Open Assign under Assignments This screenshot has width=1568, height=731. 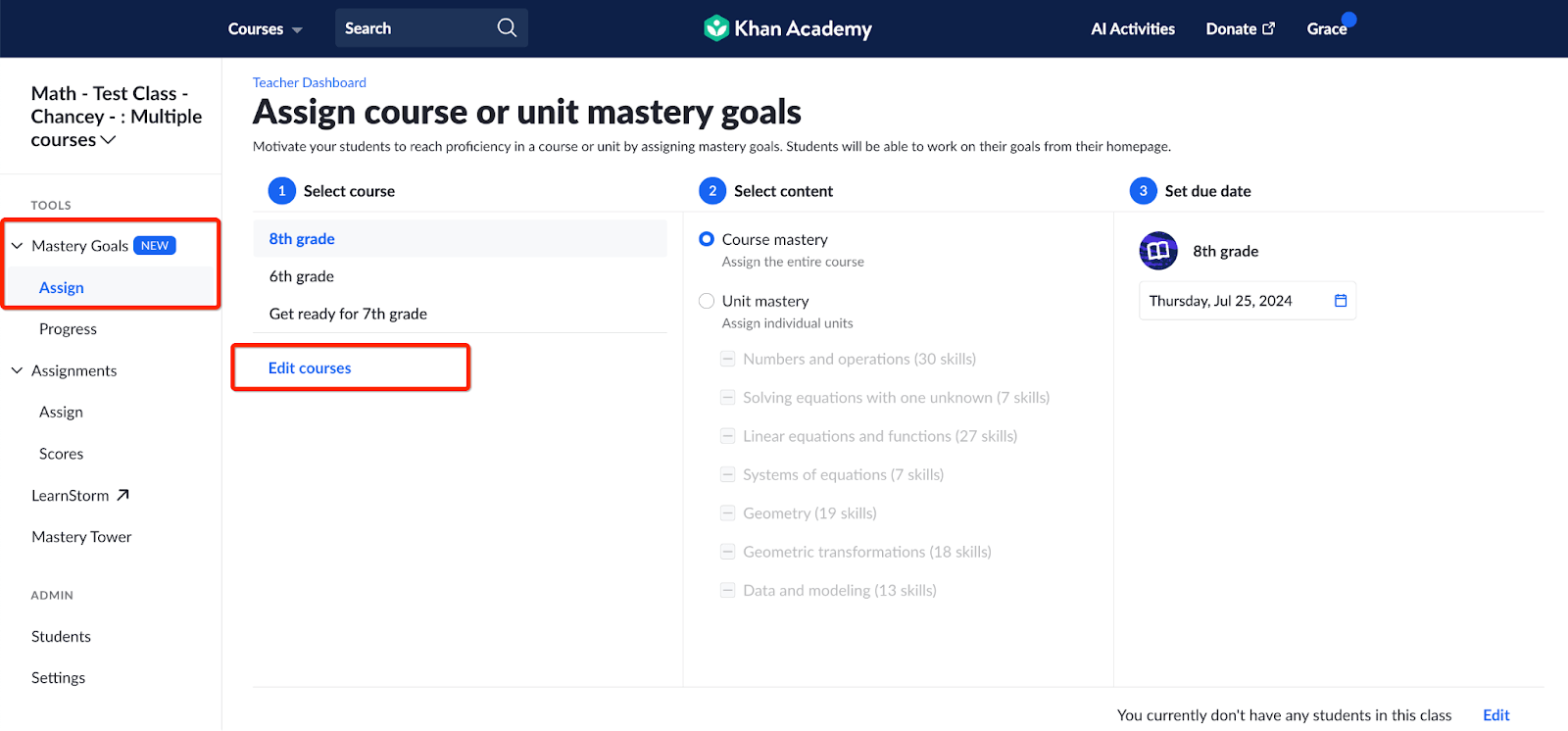[x=61, y=413]
